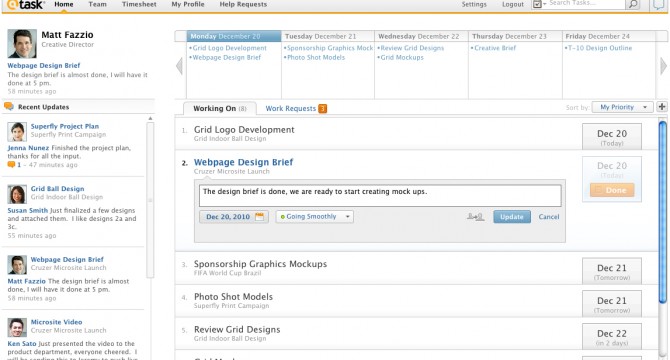Viewport: 670px width, 360px height.
Task: Open the Grid Logo Development task title
Action: point(244,129)
